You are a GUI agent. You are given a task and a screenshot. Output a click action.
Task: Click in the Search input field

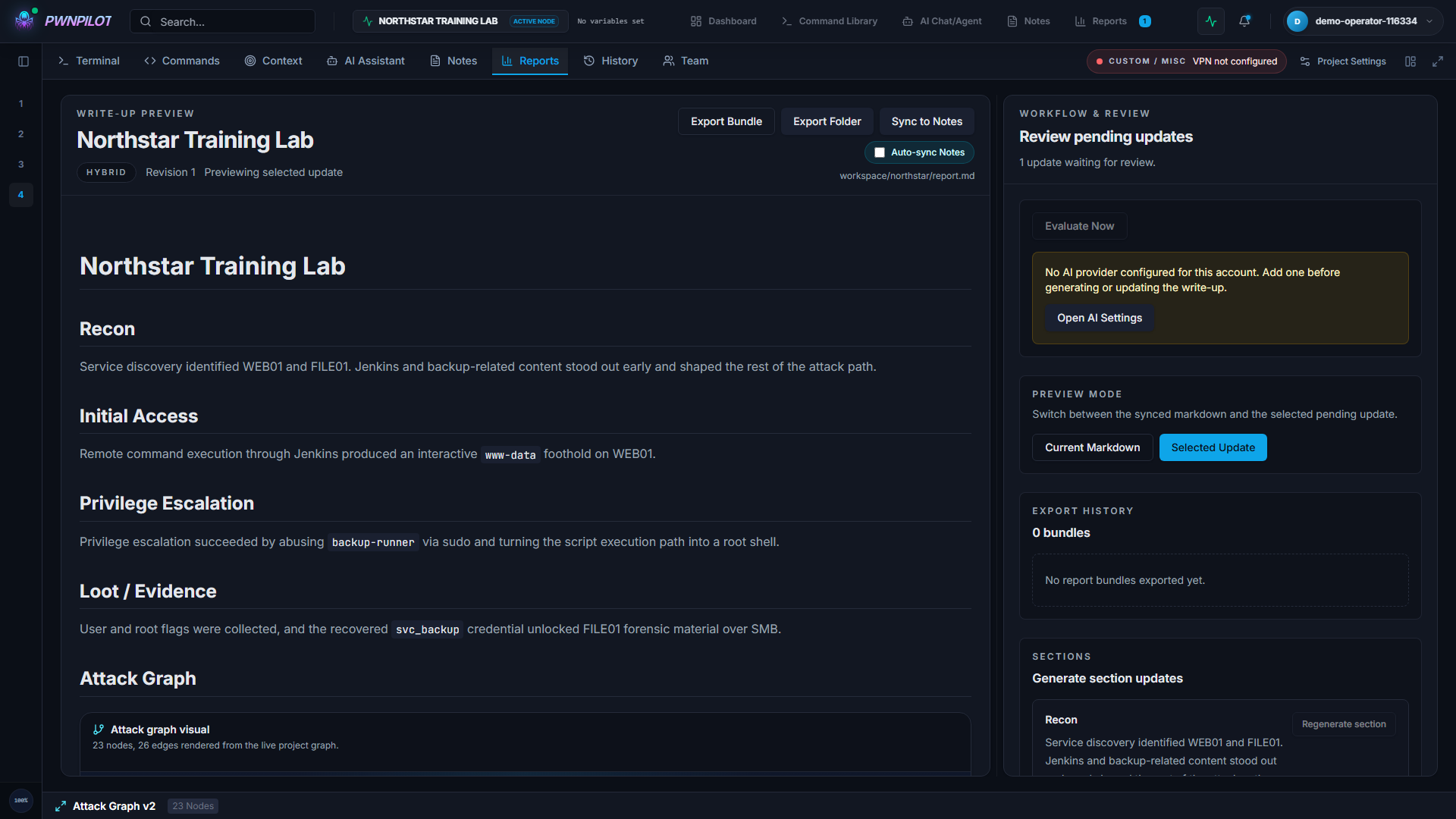click(x=222, y=21)
